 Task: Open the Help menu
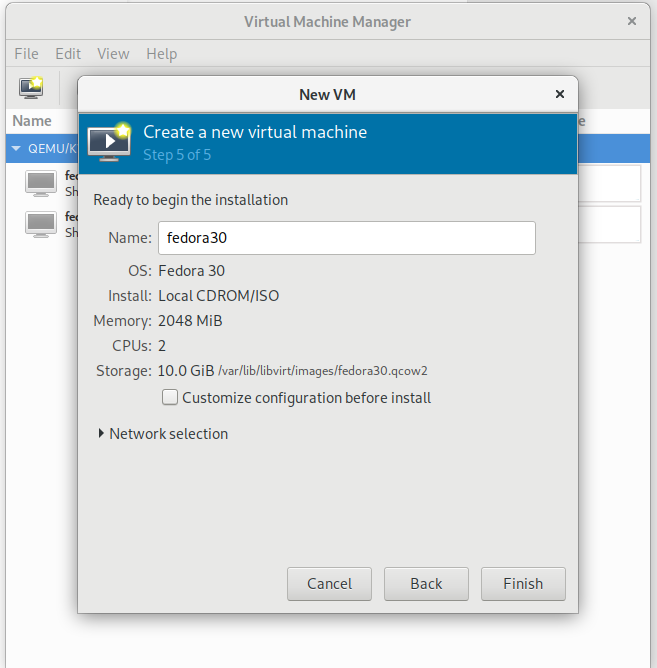click(x=161, y=54)
